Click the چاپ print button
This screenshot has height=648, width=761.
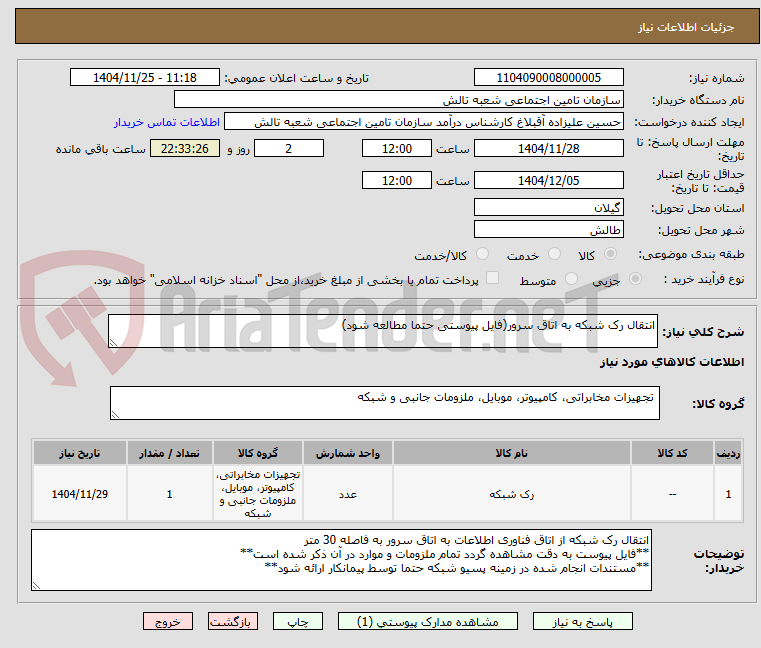click(x=298, y=621)
